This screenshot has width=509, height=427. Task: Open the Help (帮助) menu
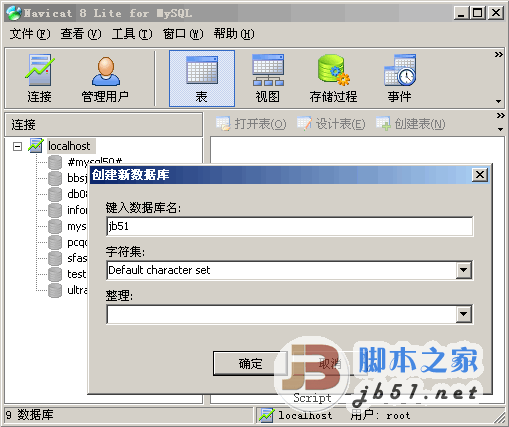coord(234,34)
